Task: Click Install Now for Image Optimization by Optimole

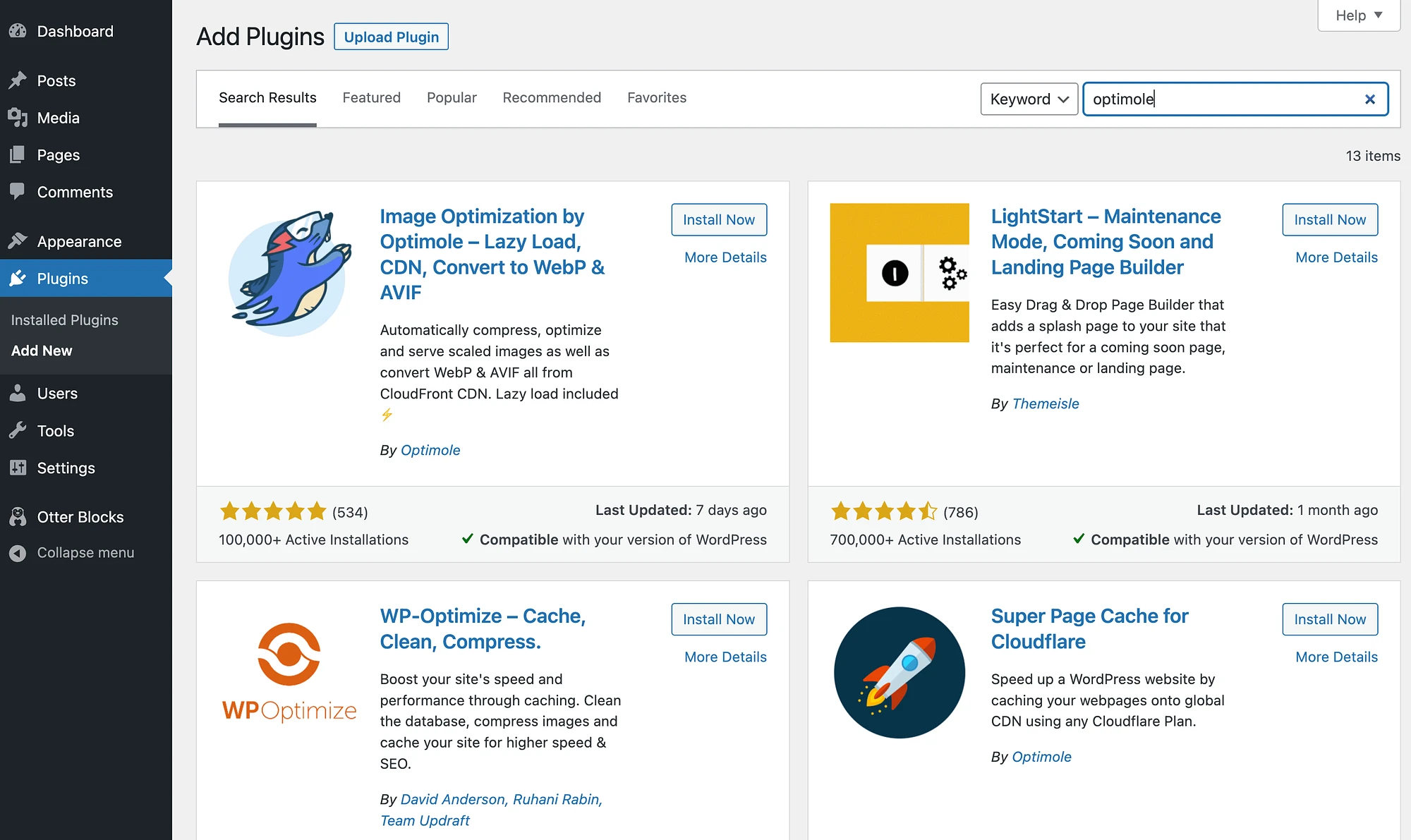Action: pyautogui.click(x=718, y=219)
